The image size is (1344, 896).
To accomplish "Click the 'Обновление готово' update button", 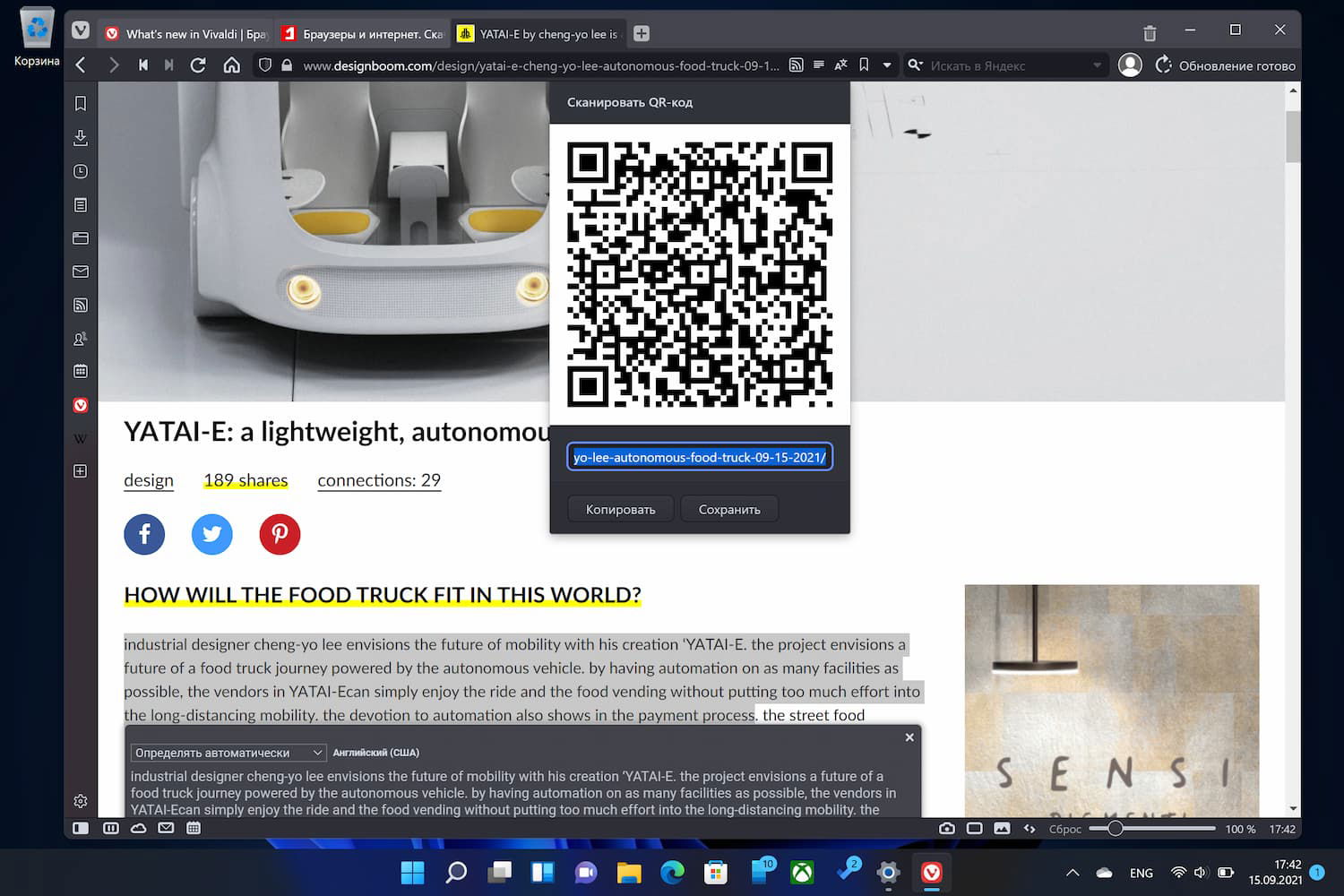I will [x=1226, y=65].
